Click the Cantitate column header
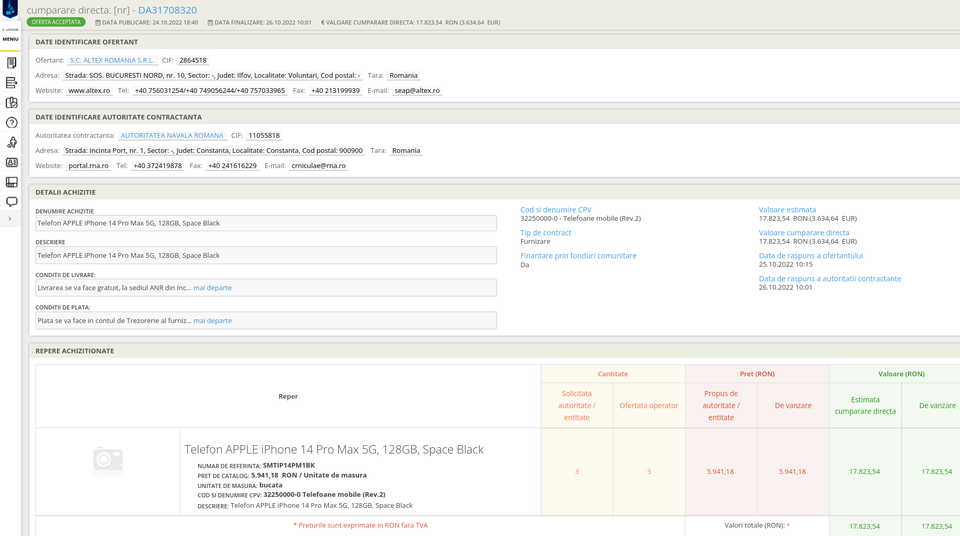Image resolution: width=960 pixels, height=536 pixels. tap(613, 374)
